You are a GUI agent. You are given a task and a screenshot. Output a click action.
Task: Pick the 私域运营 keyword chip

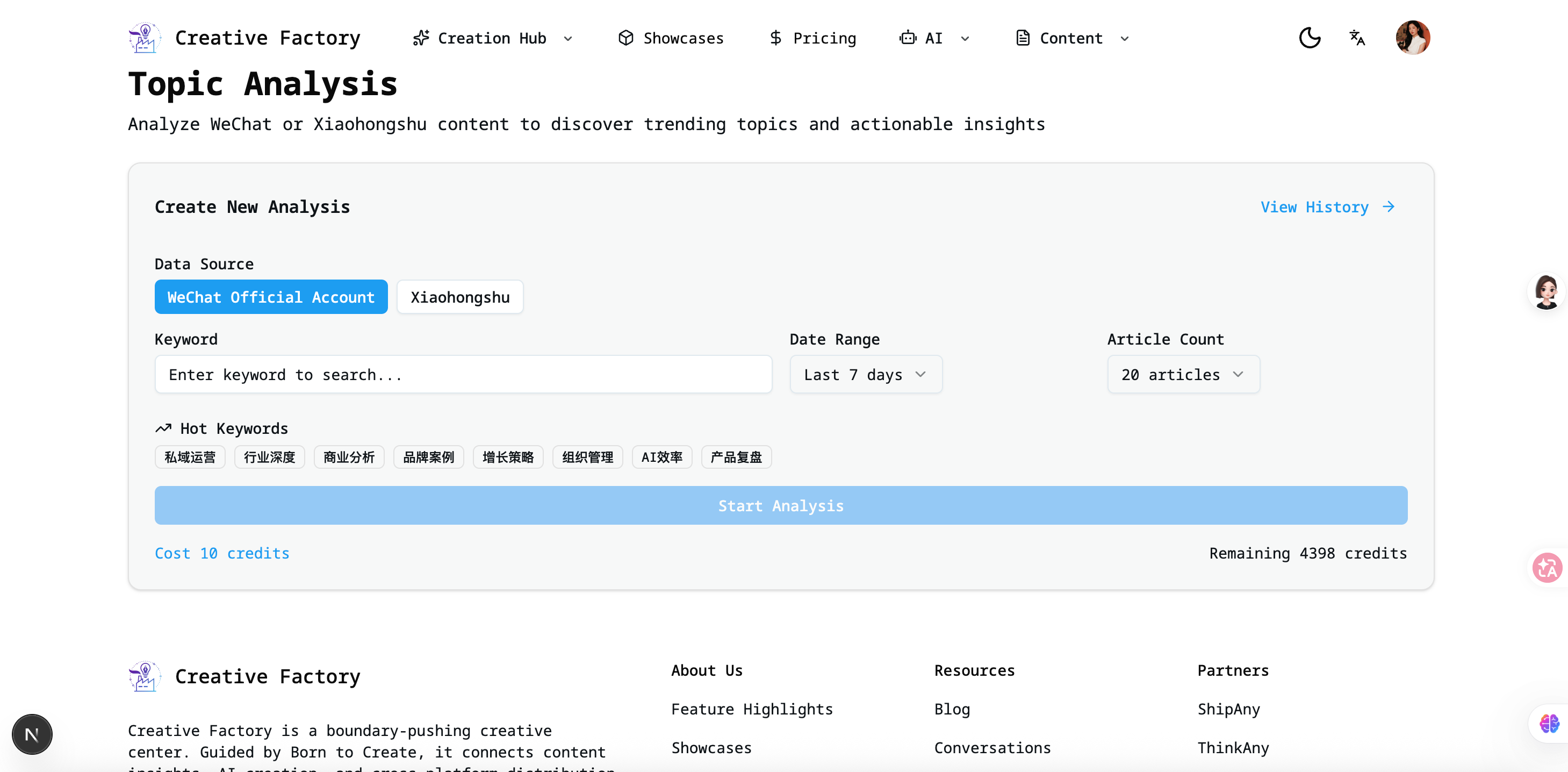(x=190, y=458)
